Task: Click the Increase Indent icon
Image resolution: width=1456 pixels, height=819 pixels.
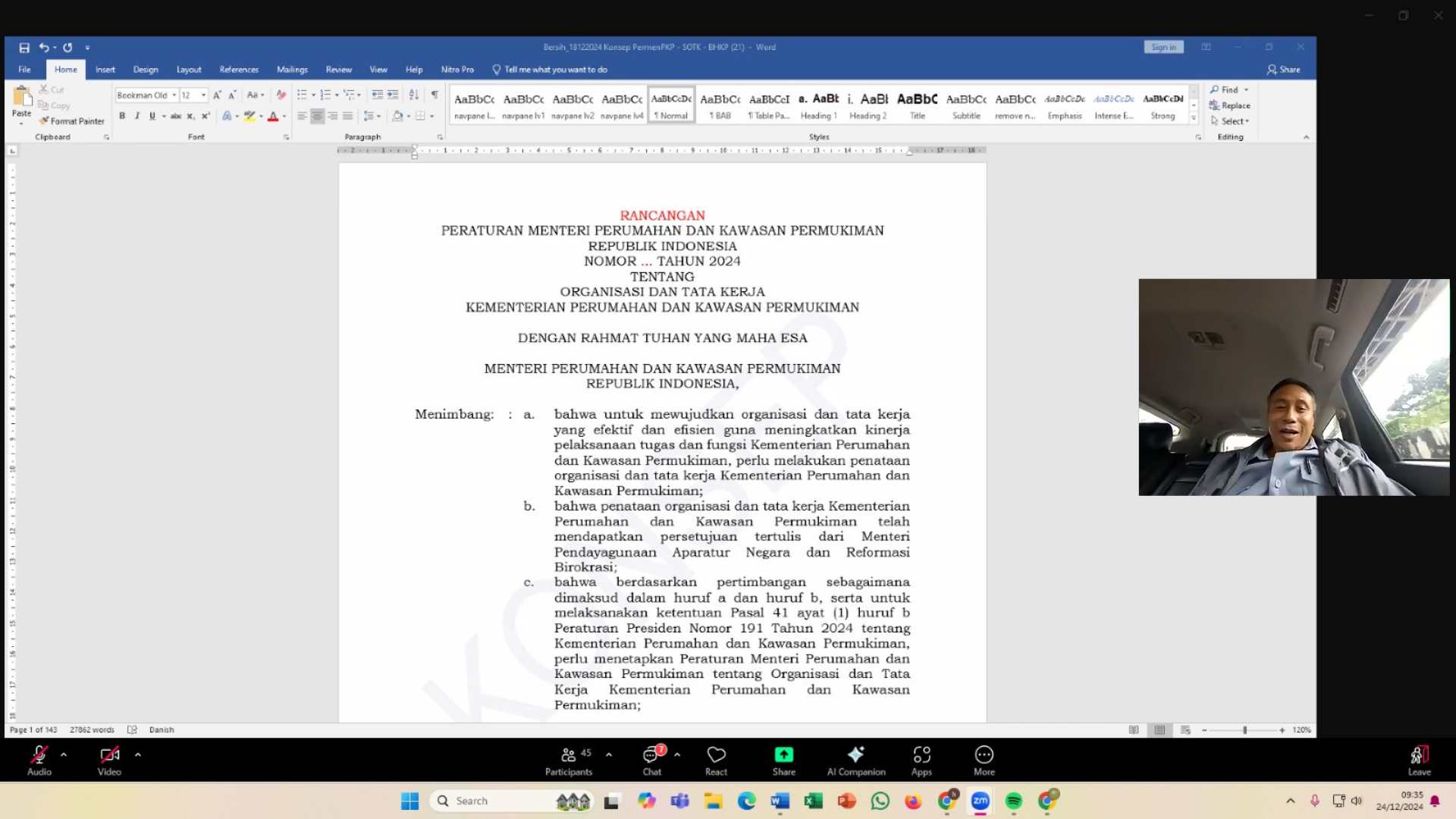Action: (393, 95)
